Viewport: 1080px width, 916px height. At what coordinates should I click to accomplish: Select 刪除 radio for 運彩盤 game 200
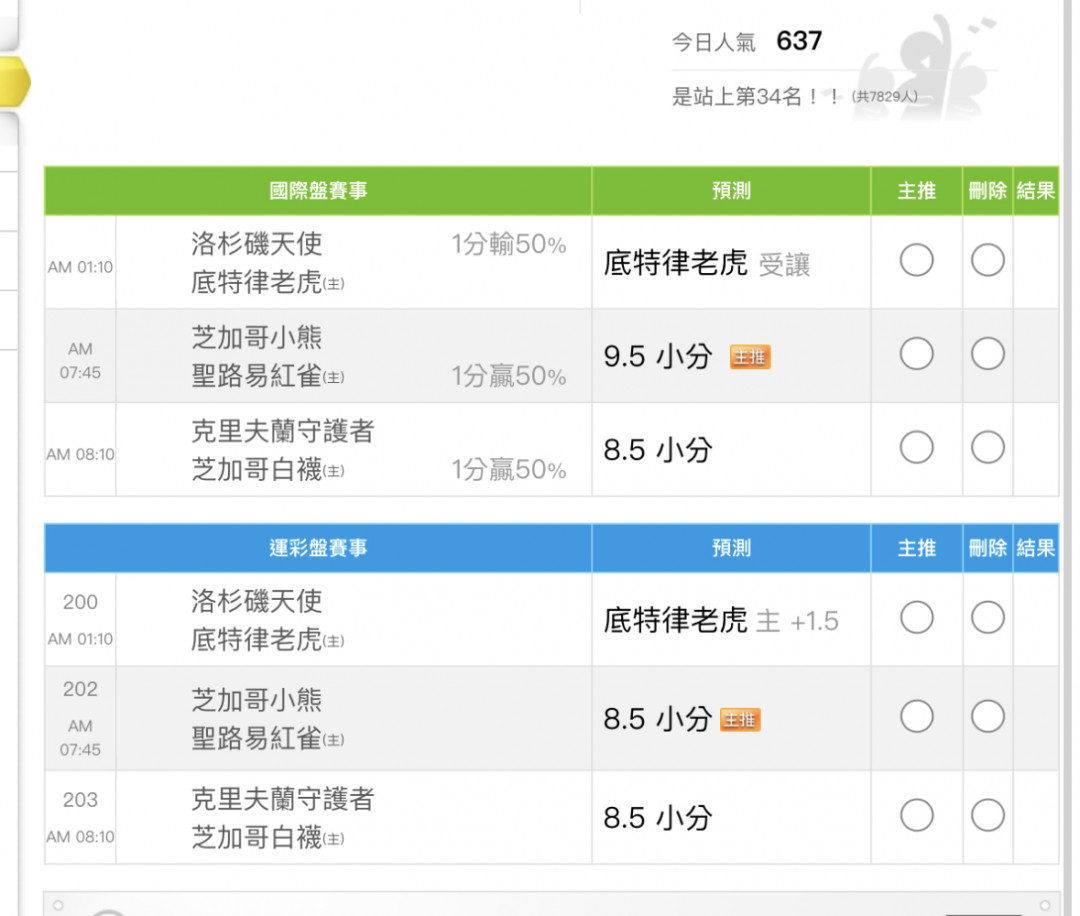click(x=987, y=618)
